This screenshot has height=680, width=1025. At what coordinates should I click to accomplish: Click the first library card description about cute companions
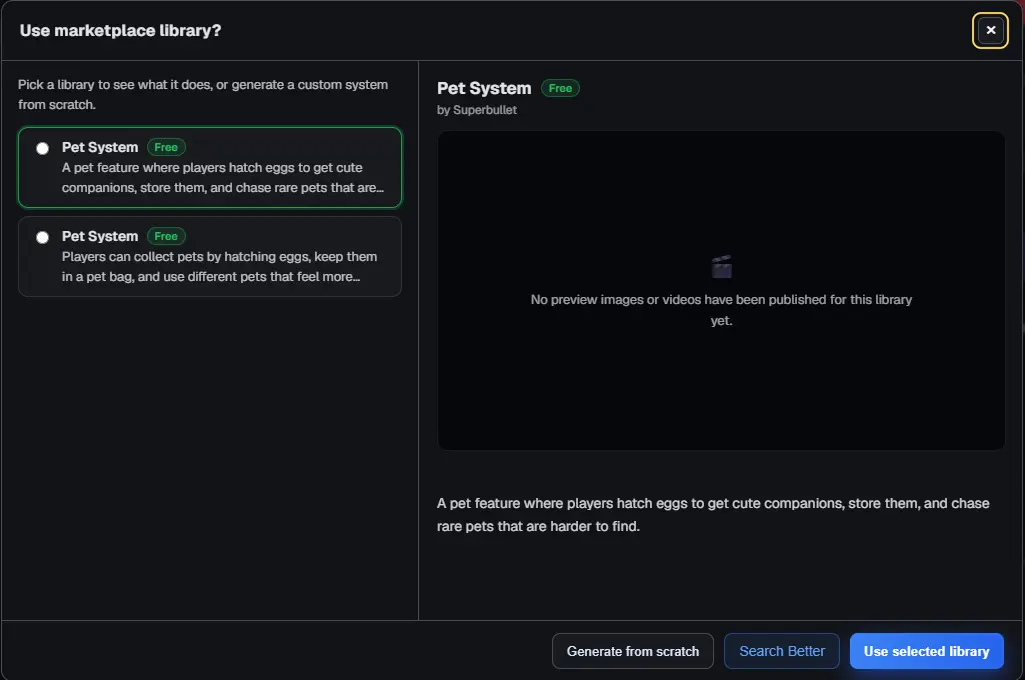(223, 178)
